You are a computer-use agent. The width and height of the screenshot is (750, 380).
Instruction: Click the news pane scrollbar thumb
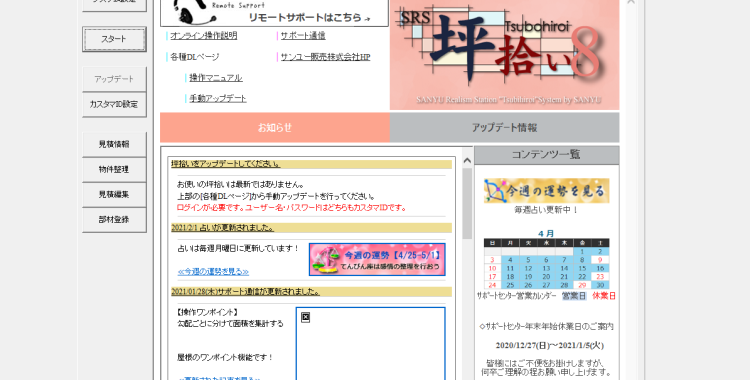tap(467, 203)
